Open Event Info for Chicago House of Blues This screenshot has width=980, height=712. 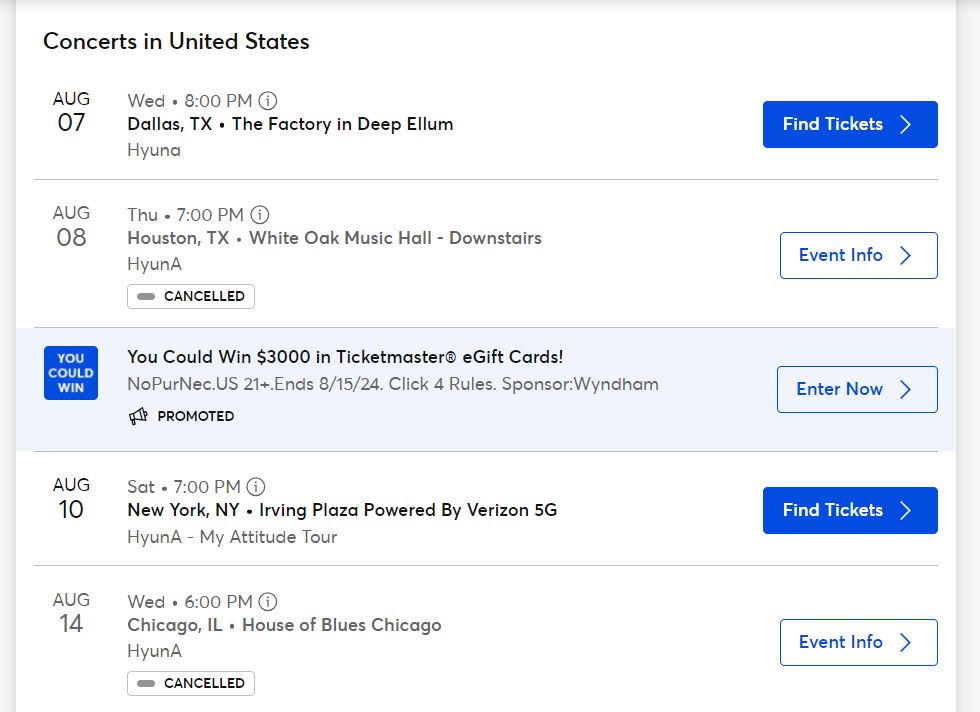[858, 642]
